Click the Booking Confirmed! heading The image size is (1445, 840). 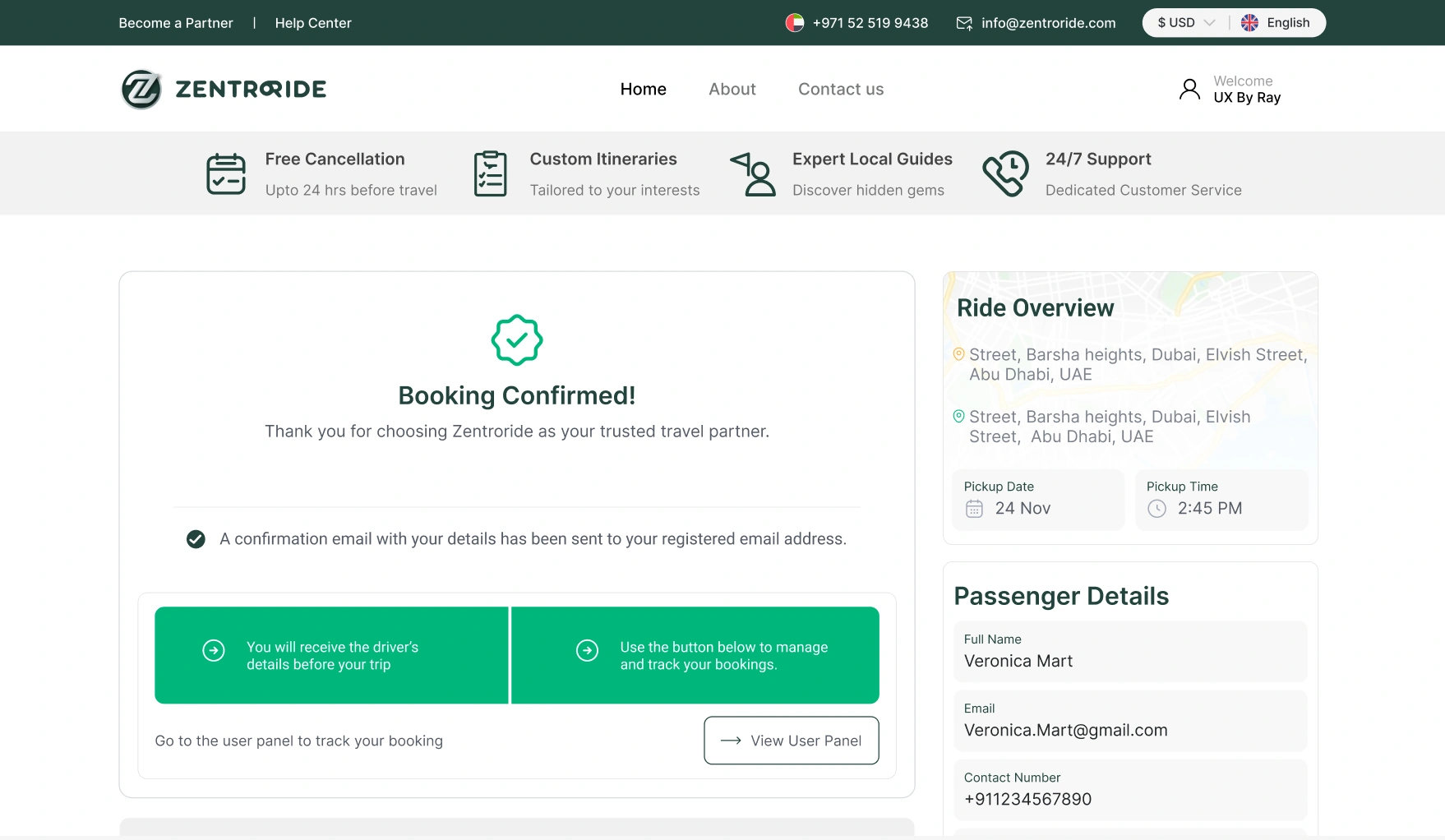517,395
